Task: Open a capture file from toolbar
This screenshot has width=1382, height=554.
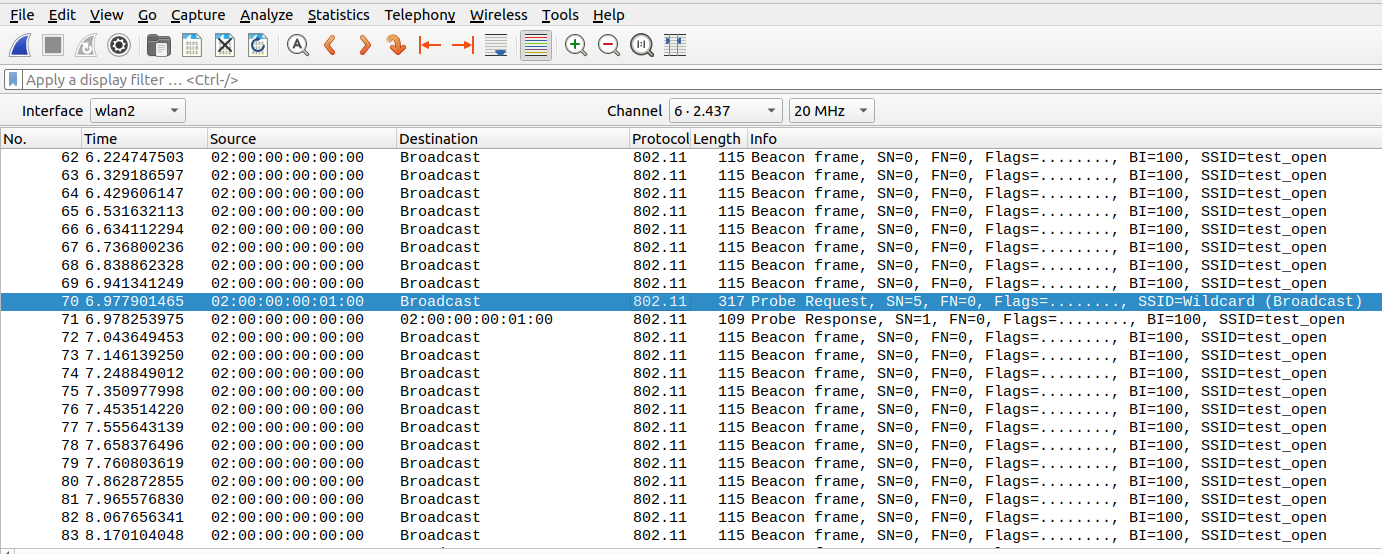Action: pyautogui.click(x=158, y=45)
